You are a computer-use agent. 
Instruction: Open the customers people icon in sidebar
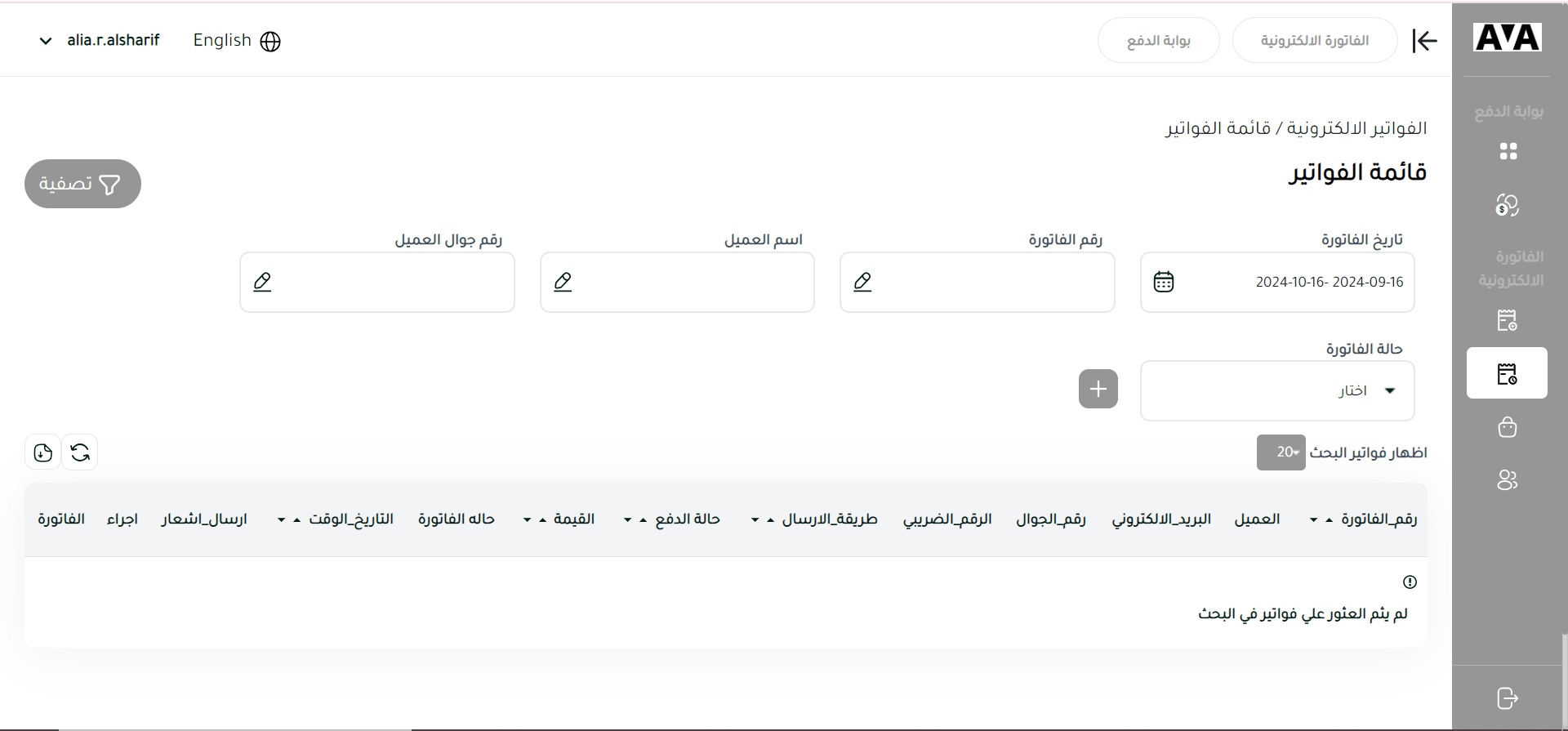[1508, 480]
